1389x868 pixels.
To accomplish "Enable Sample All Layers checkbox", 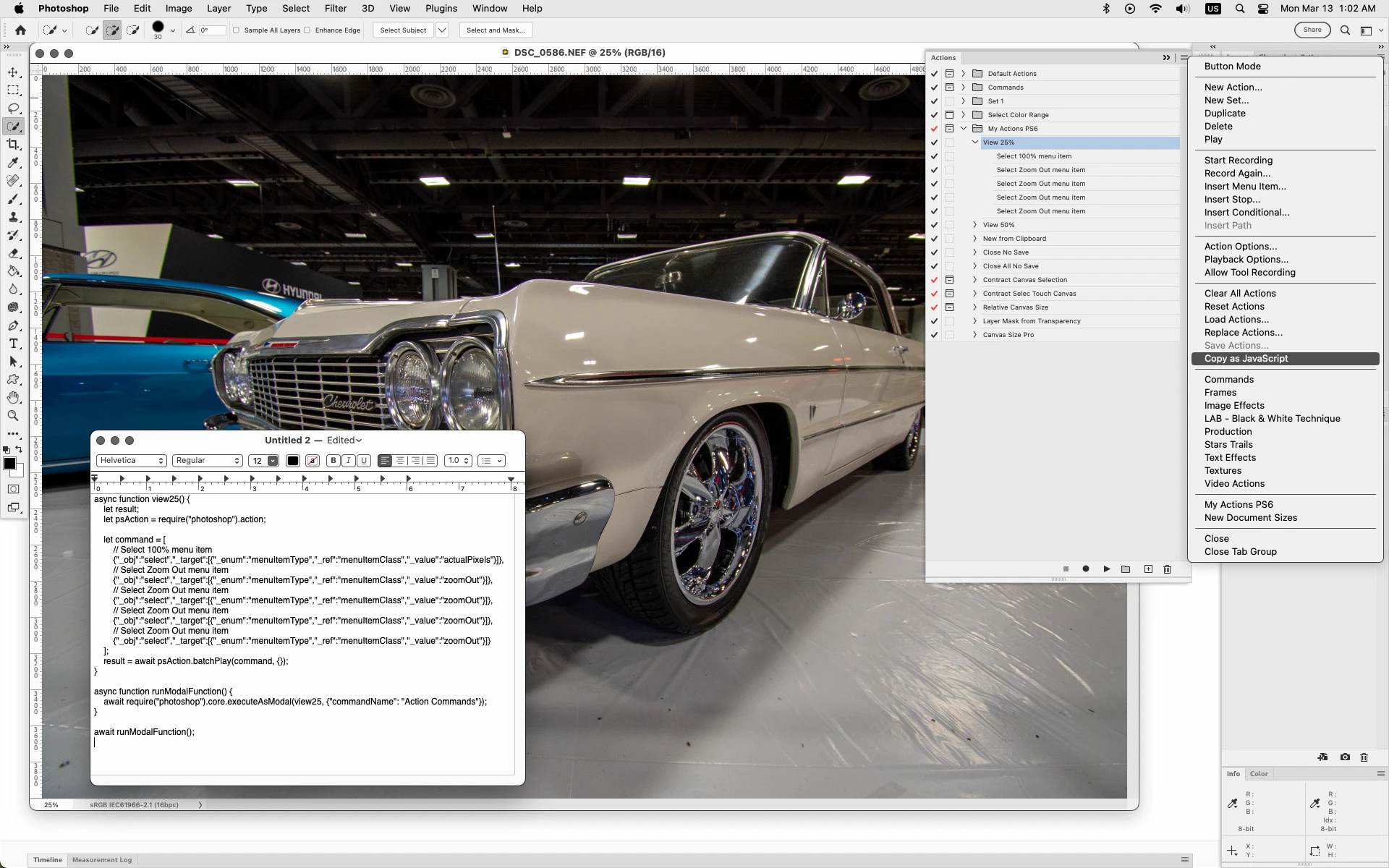I will pos(237,30).
